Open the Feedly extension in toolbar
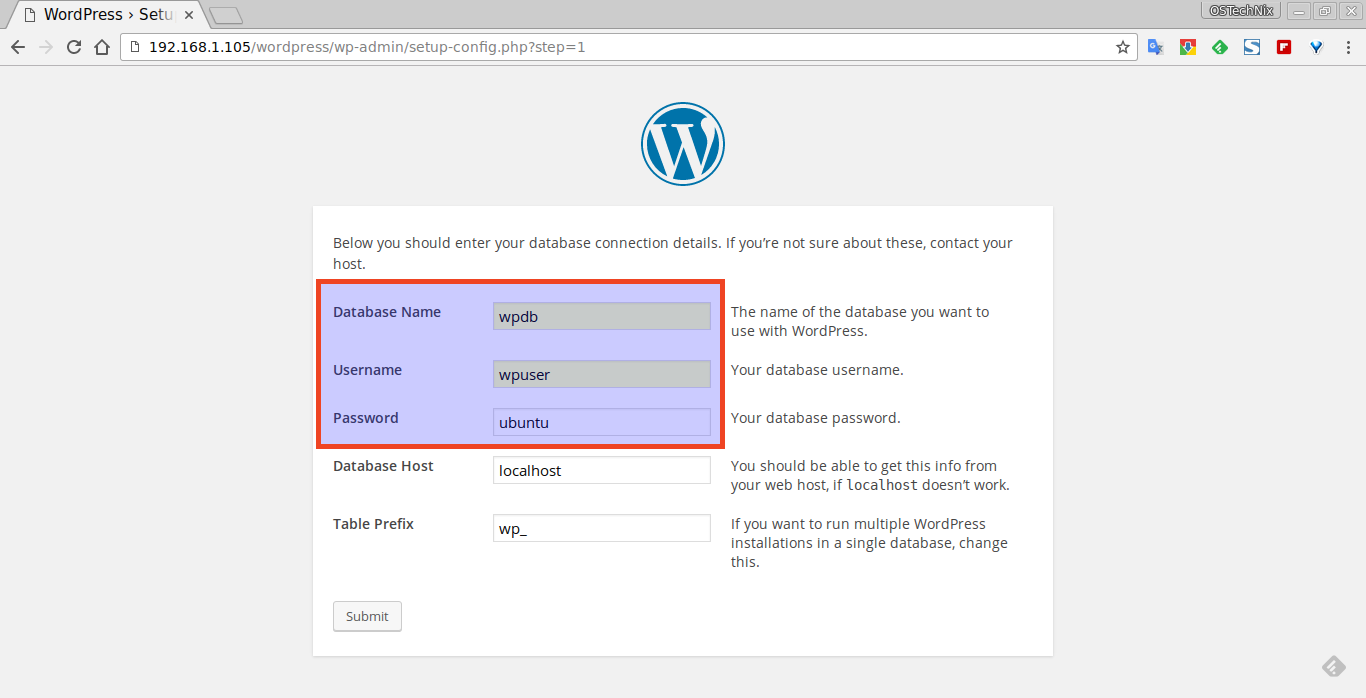The image size is (1366, 698). click(1220, 47)
